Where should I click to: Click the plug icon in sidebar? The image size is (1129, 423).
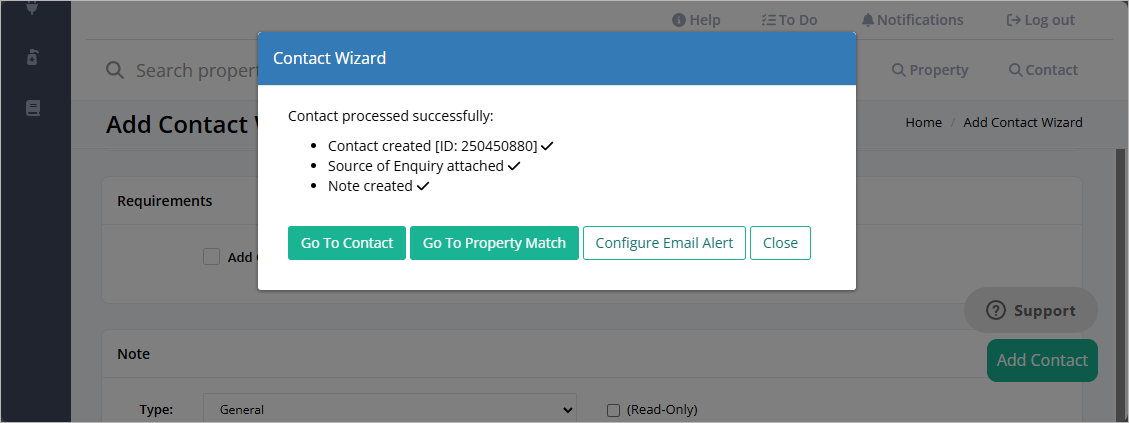(32, 7)
